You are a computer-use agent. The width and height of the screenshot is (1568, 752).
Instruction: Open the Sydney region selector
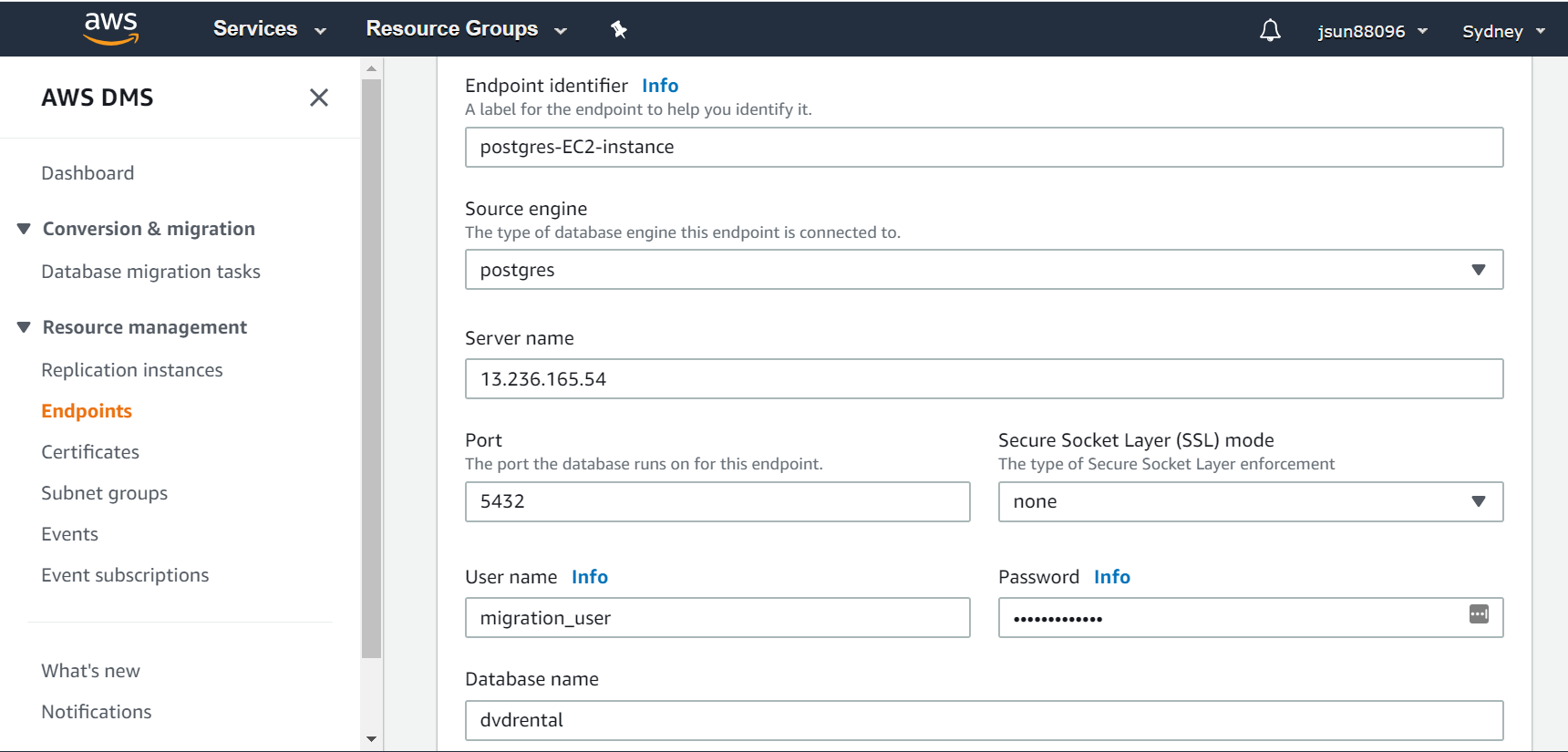(1502, 31)
